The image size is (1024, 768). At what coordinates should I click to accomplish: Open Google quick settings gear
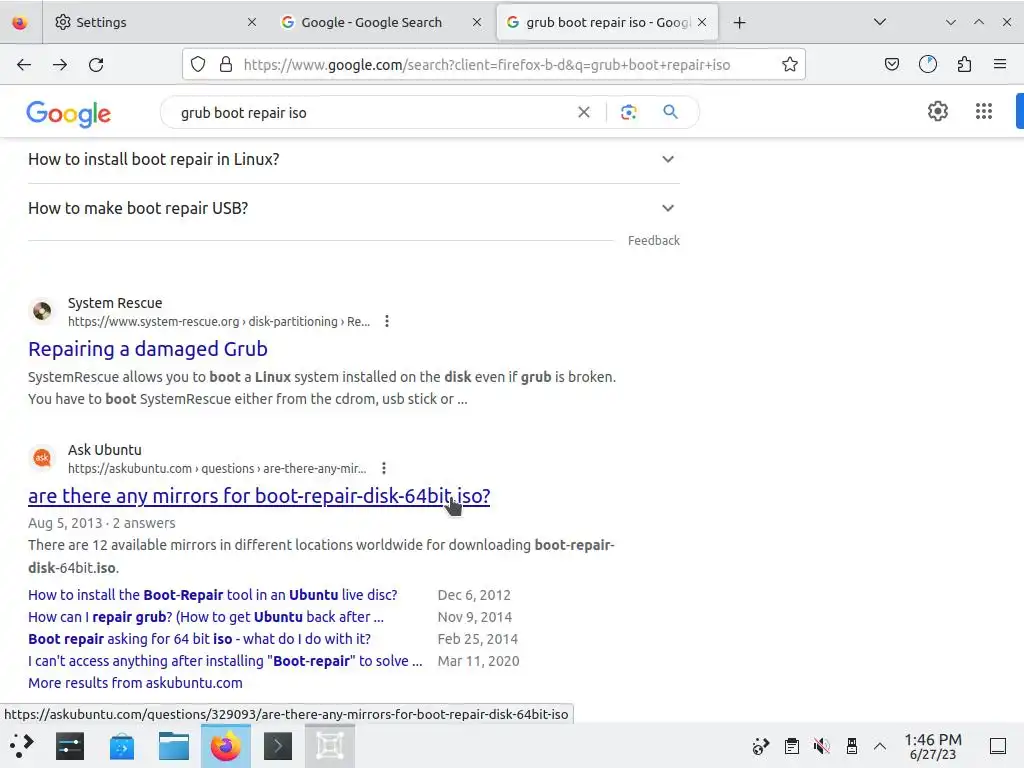tap(938, 111)
